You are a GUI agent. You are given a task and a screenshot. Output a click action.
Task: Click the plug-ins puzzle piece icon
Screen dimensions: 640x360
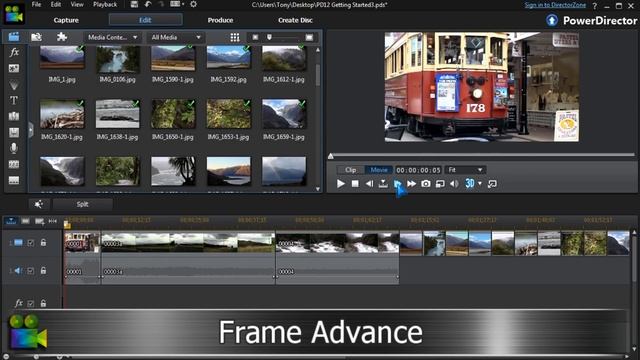coord(62,37)
